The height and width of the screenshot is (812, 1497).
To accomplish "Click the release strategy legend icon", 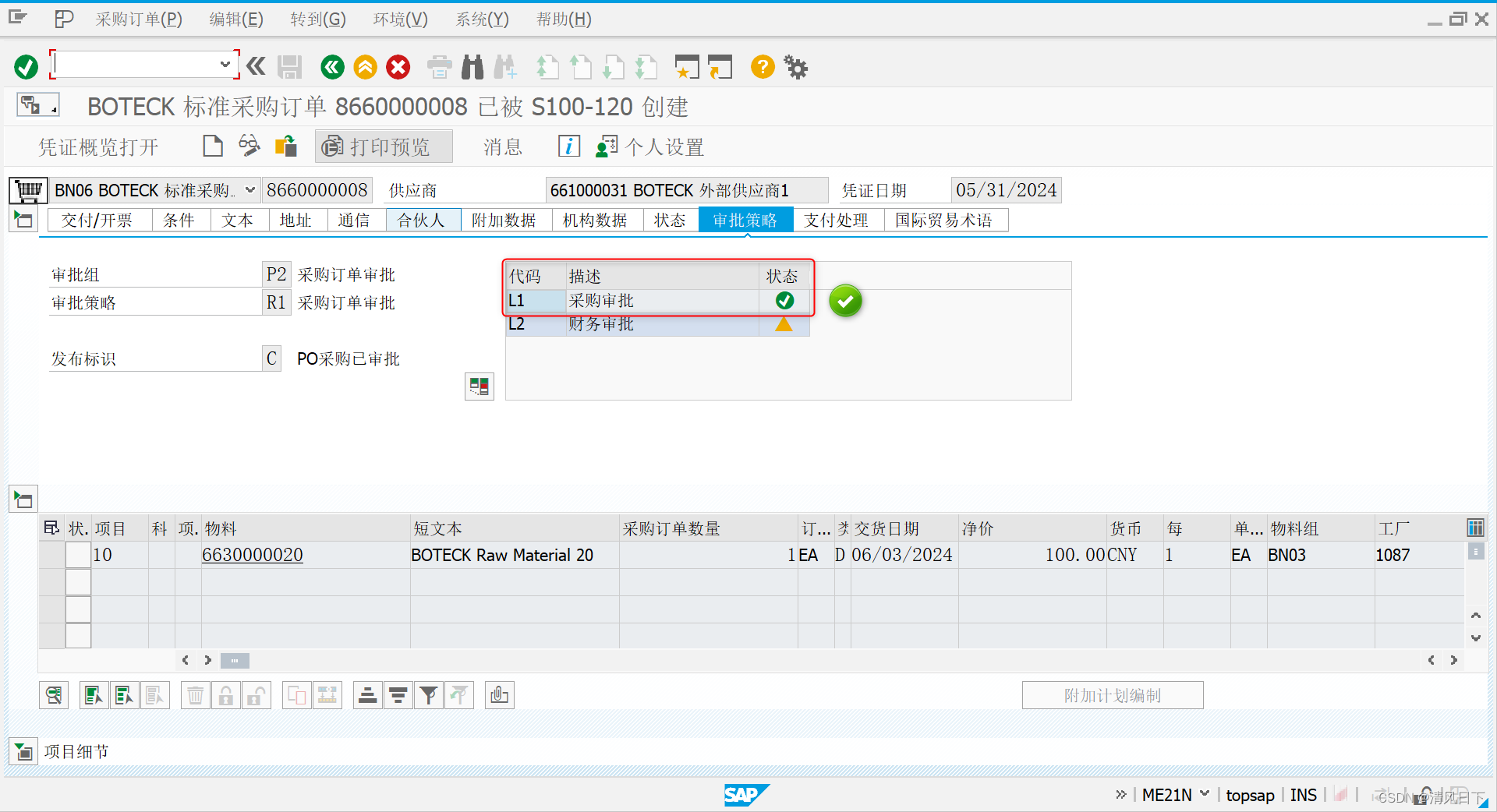I will 480,386.
